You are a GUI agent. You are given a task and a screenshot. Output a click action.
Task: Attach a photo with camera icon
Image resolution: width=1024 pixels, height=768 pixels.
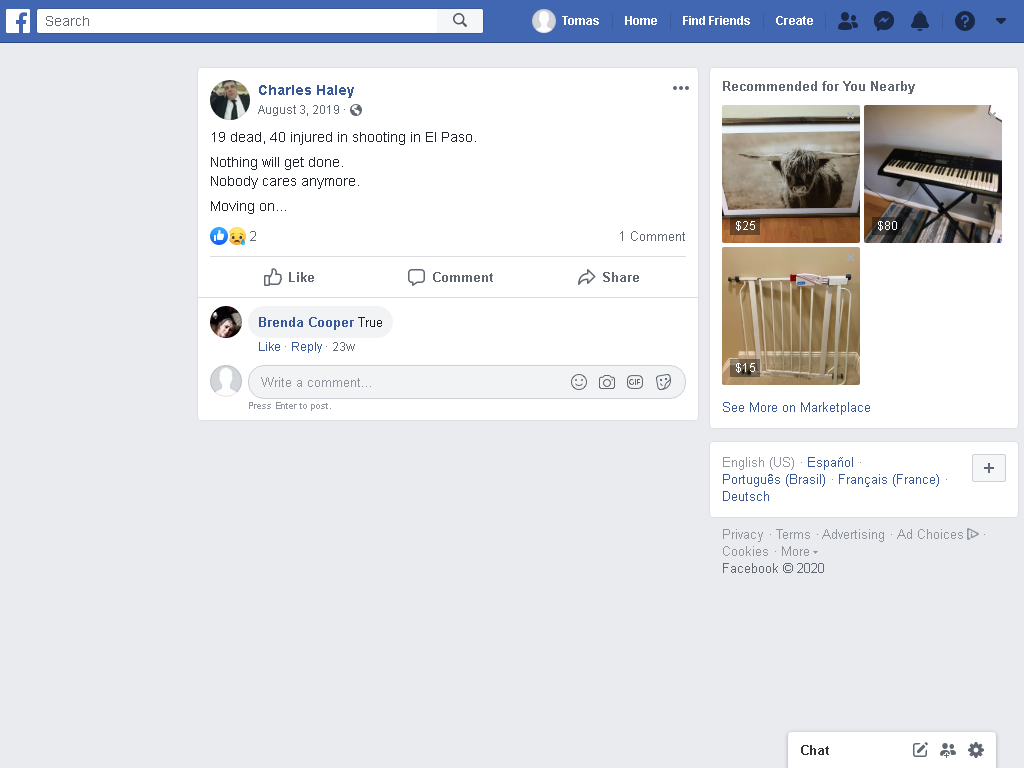(x=607, y=382)
